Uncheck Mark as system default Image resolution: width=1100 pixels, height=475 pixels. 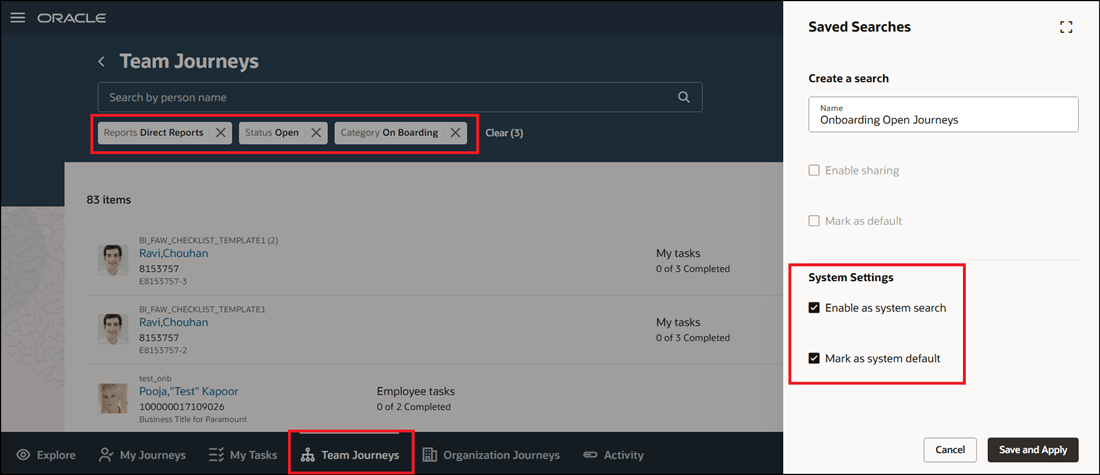[814, 359]
